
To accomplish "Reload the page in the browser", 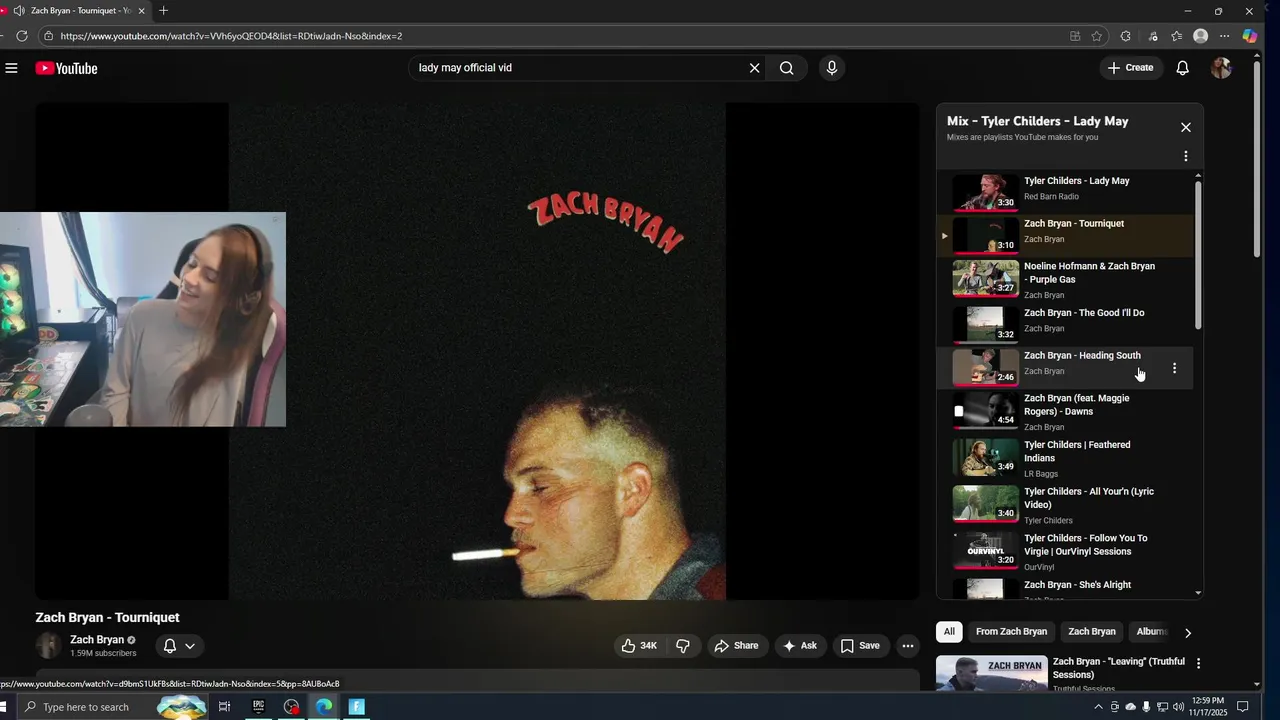I will click(21, 36).
